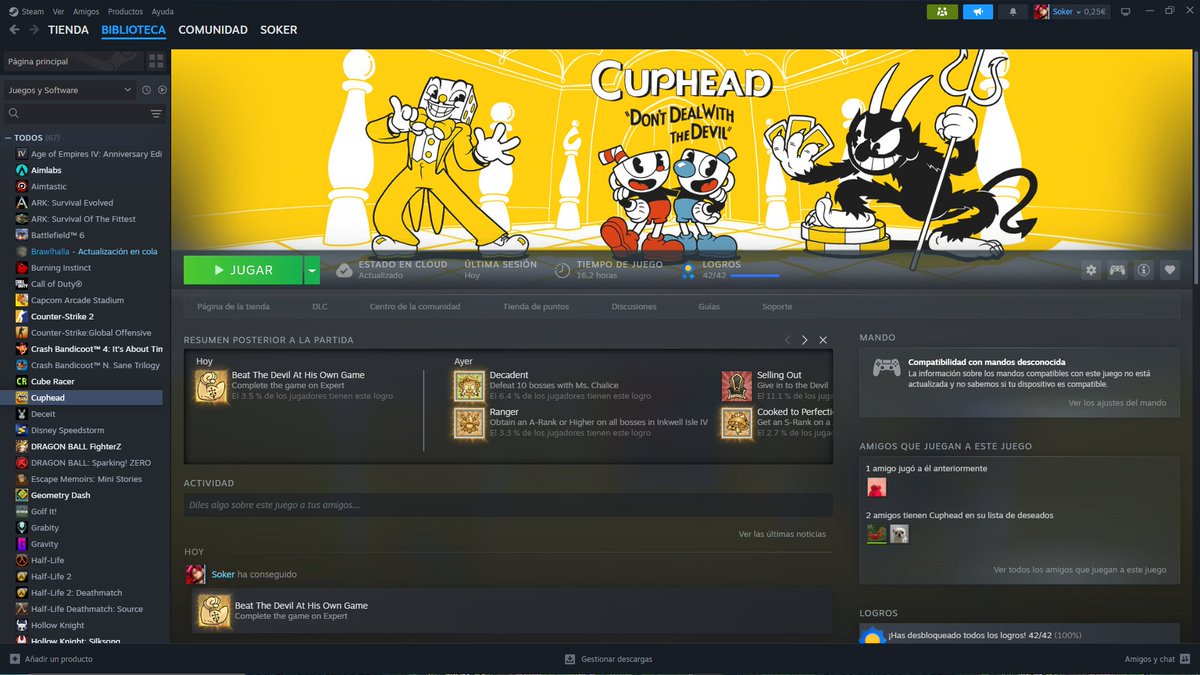Open the Guías link
This screenshot has width=1200, height=675.
[x=709, y=307]
